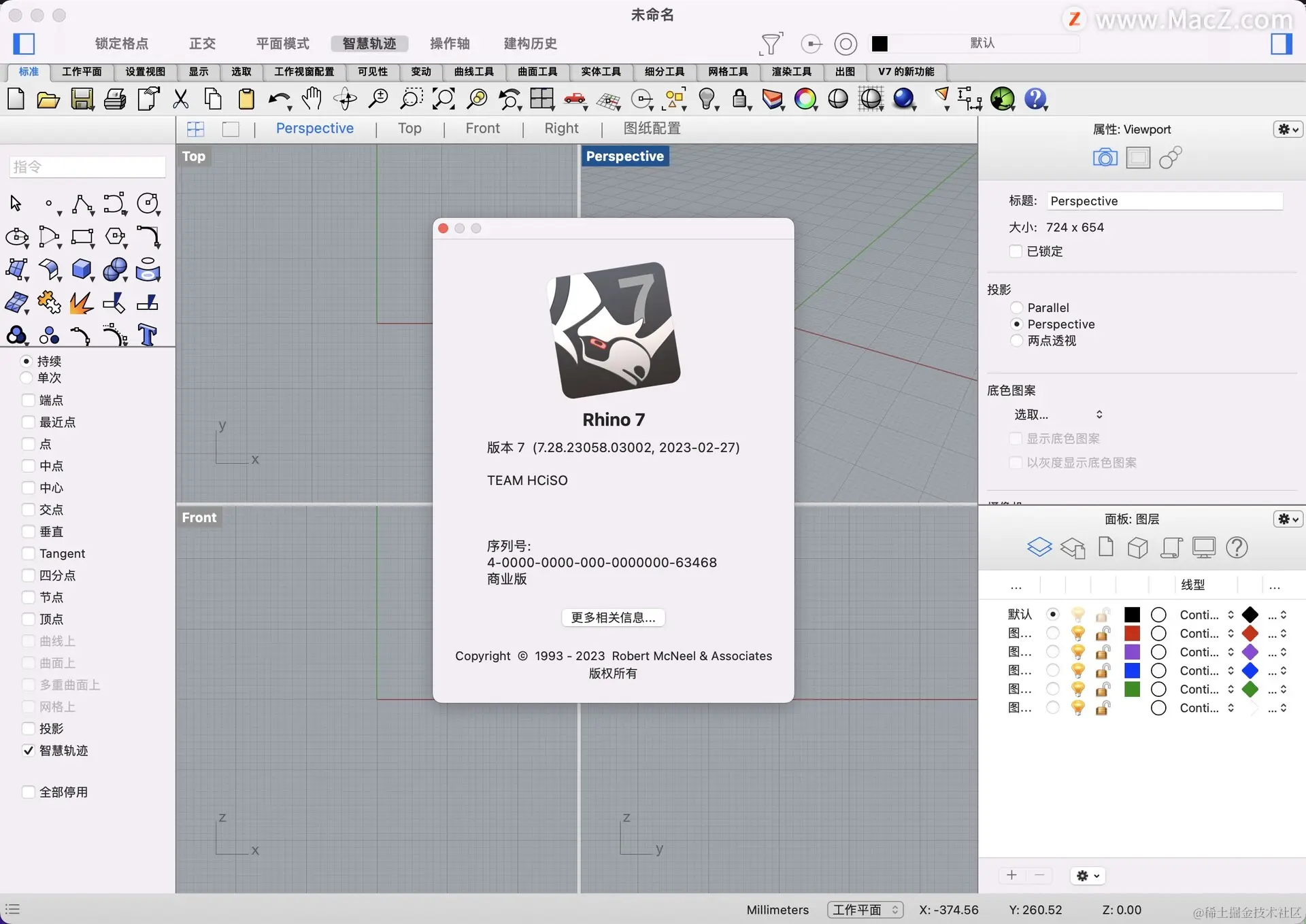Activate the Top viewport tab
The width and height of the screenshot is (1306, 924).
(409, 128)
